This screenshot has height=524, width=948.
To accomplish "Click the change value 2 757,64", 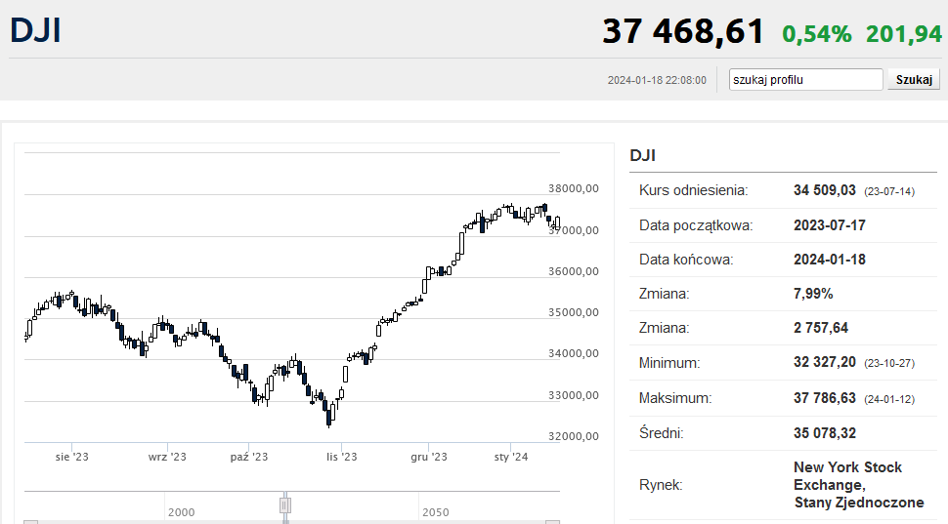I will tap(820, 328).
